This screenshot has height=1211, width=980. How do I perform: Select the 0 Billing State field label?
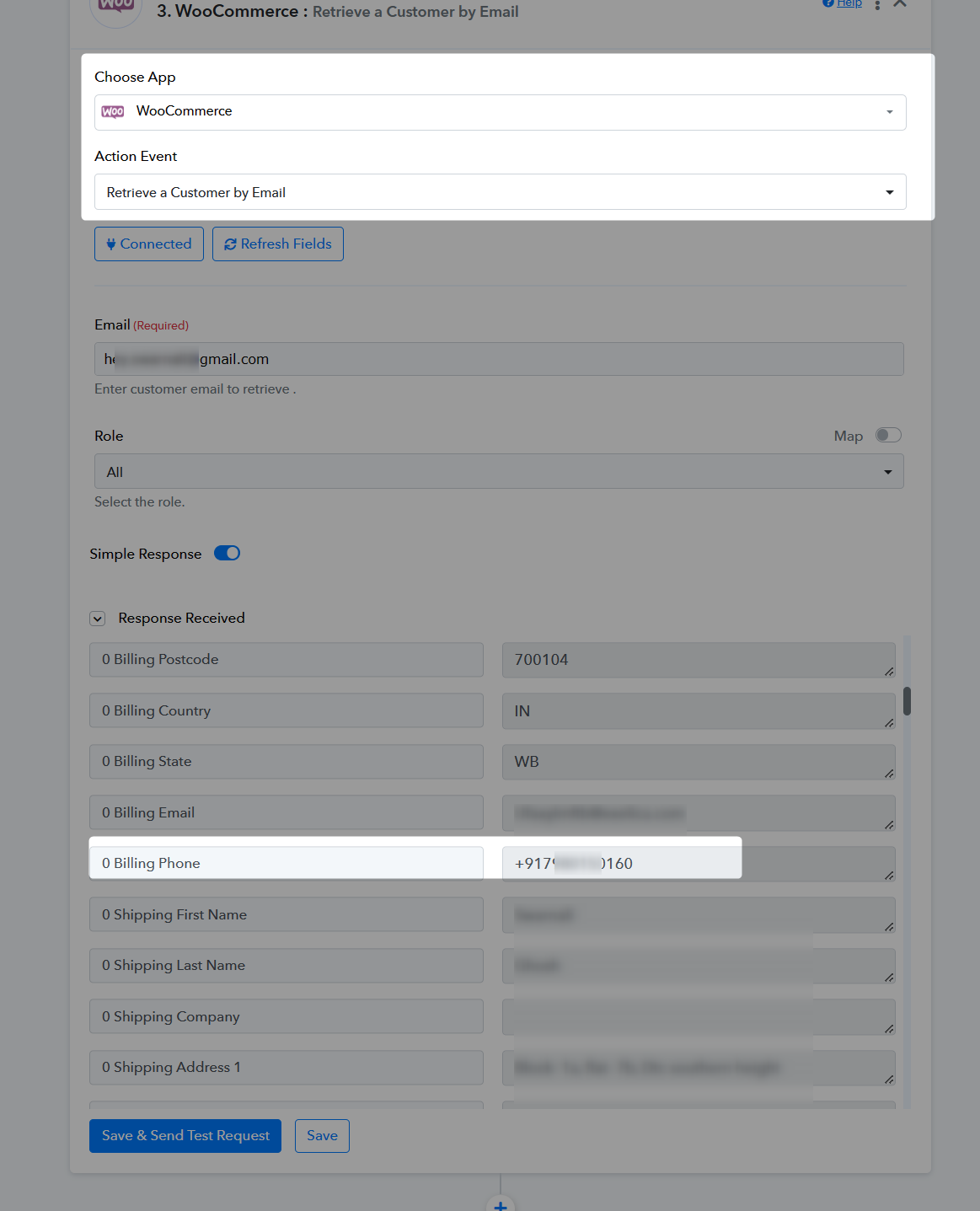[x=287, y=762]
